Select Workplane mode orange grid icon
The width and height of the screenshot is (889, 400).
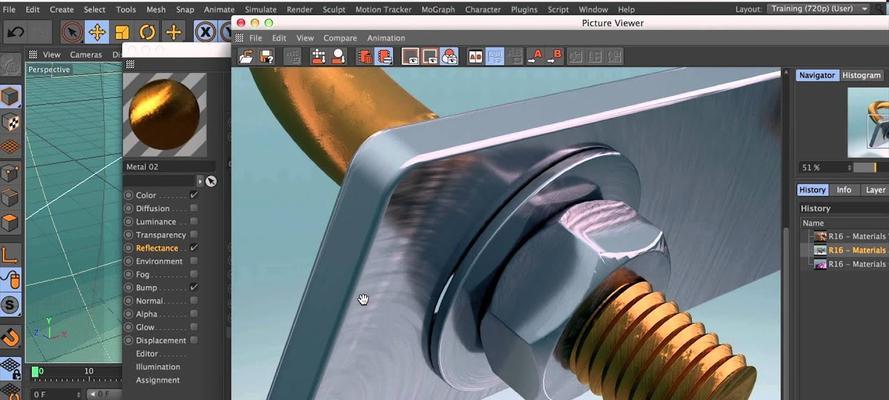(10, 146)
